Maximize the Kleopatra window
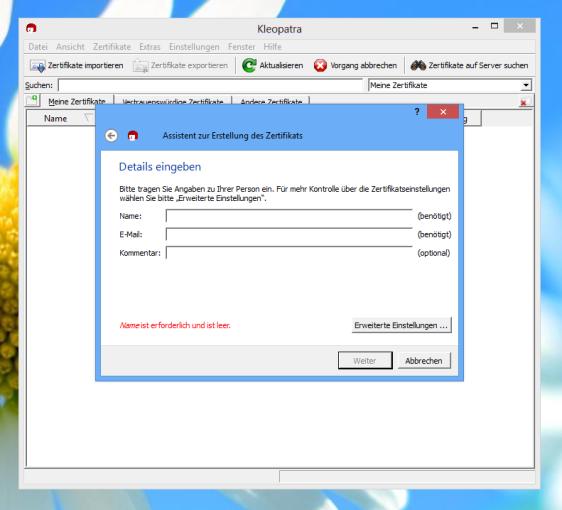562x510 pixels. point(494,26)
